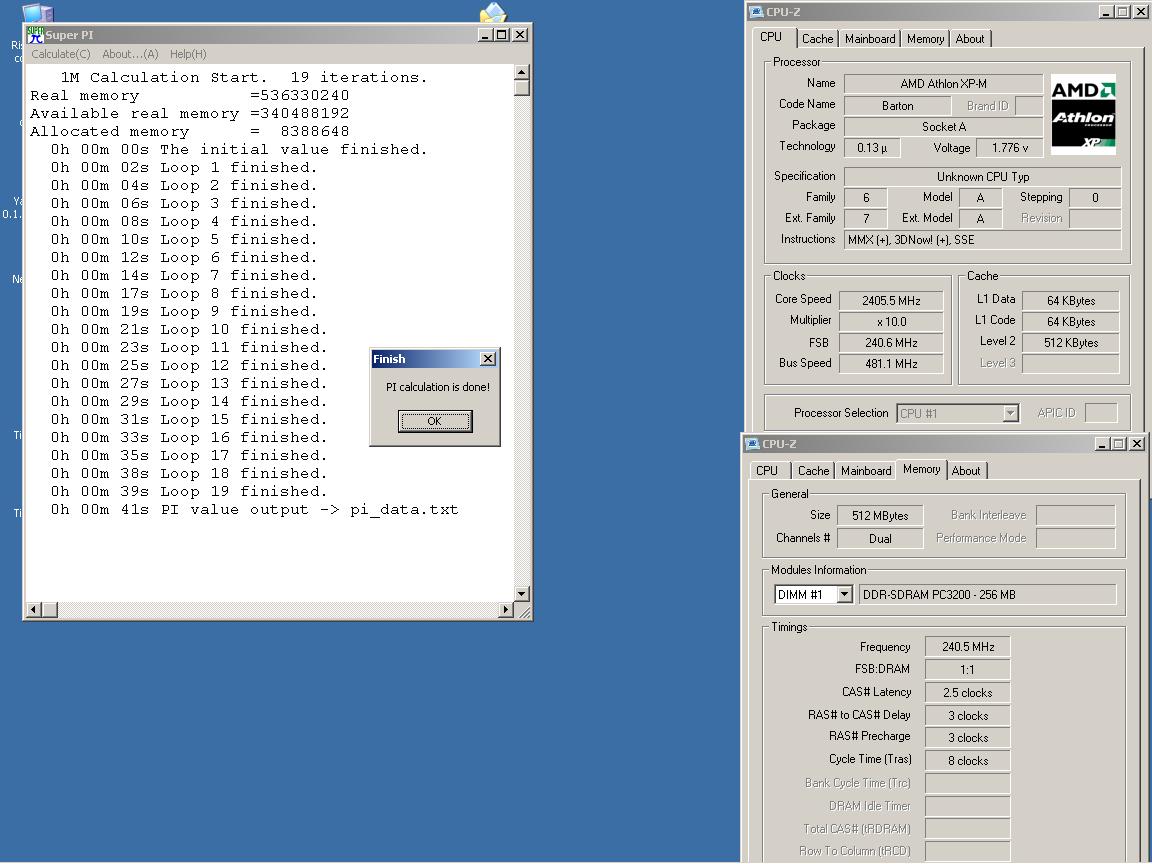
Task: Click the Cycle Time (Tras) value 8 clocks
Action: 968,761
